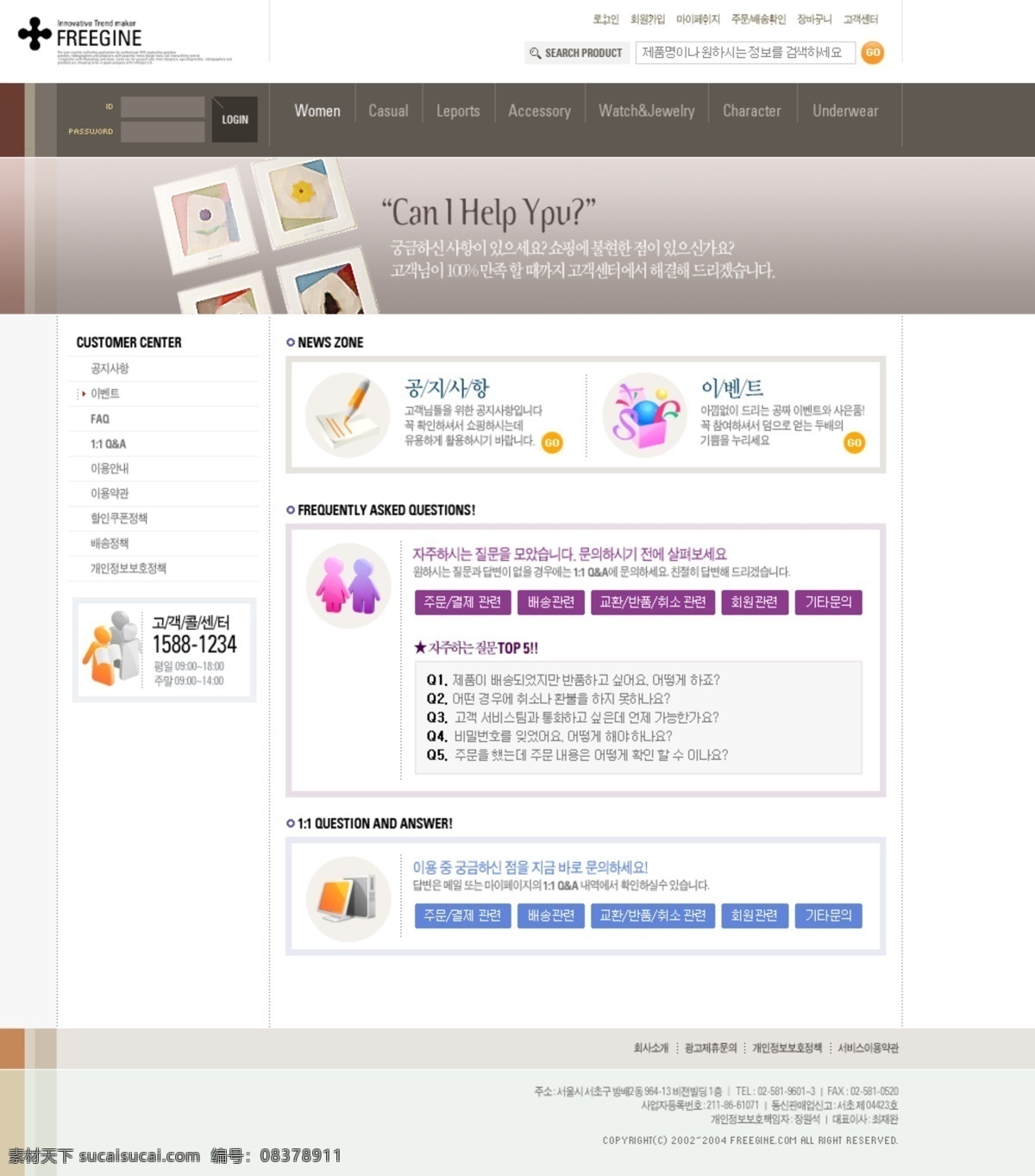1035x1176 pixels.
Task: Open question Q5 about order details
Action: [x=577, y=755]
